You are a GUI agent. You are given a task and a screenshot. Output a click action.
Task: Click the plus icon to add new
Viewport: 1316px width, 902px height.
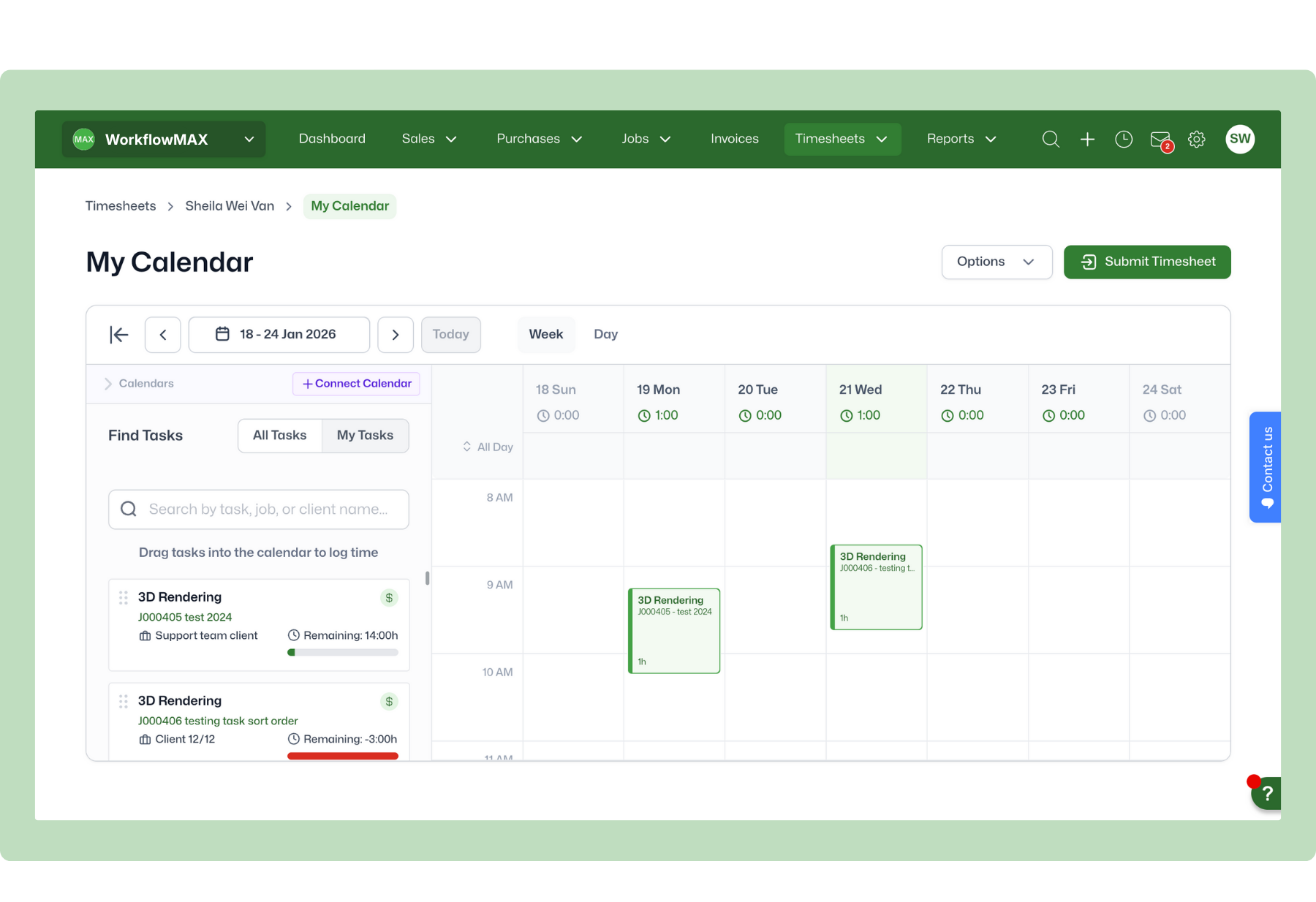(1087, 139)
